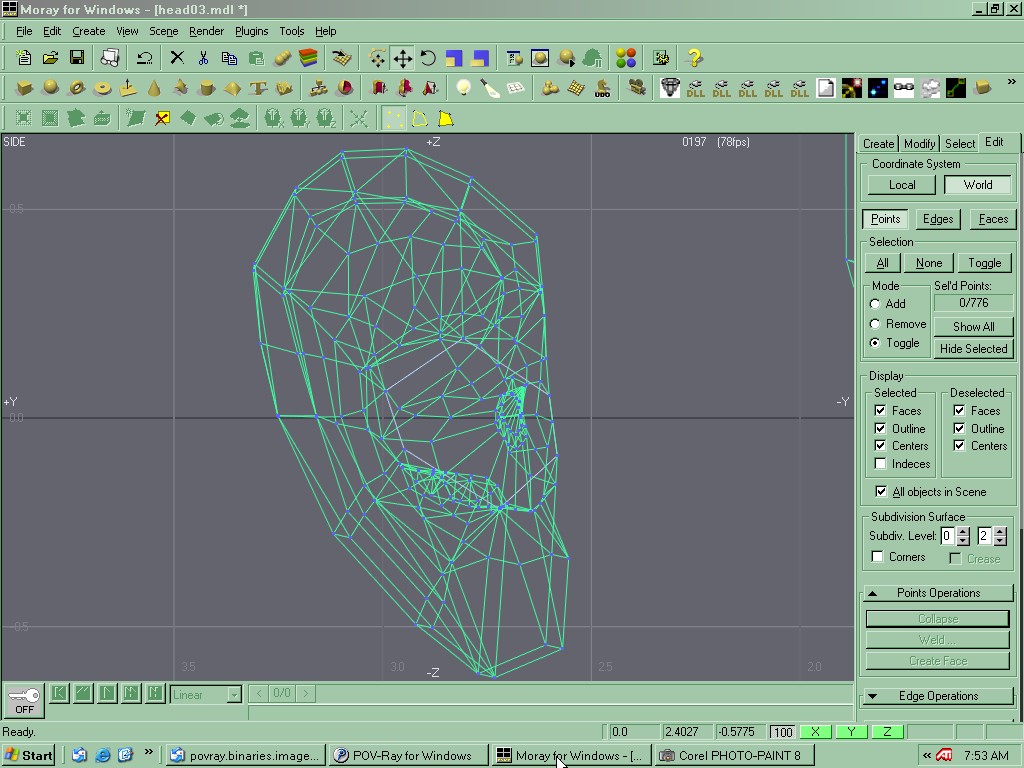Click the scissors Cut icon
1024x768 pixels.
[203, 58]
